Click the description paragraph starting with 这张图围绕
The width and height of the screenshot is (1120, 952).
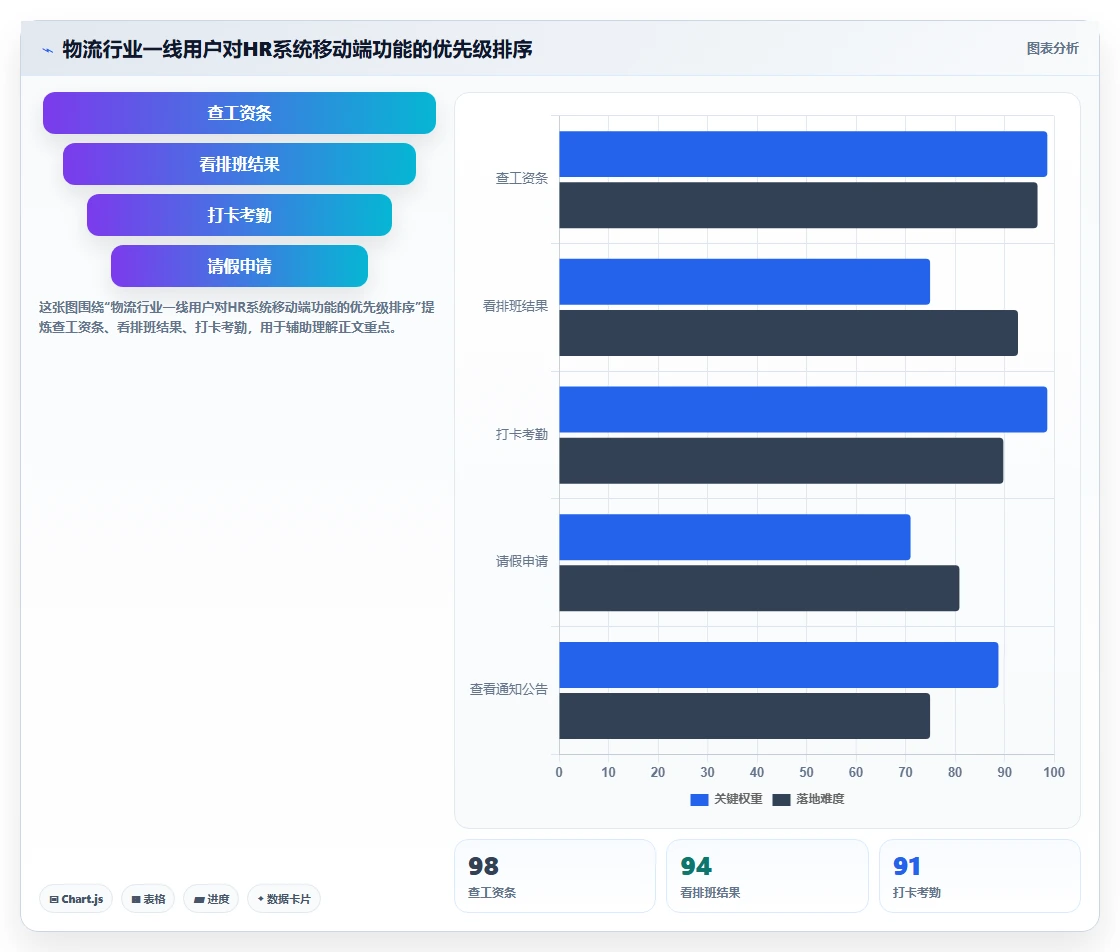(236, 317)
